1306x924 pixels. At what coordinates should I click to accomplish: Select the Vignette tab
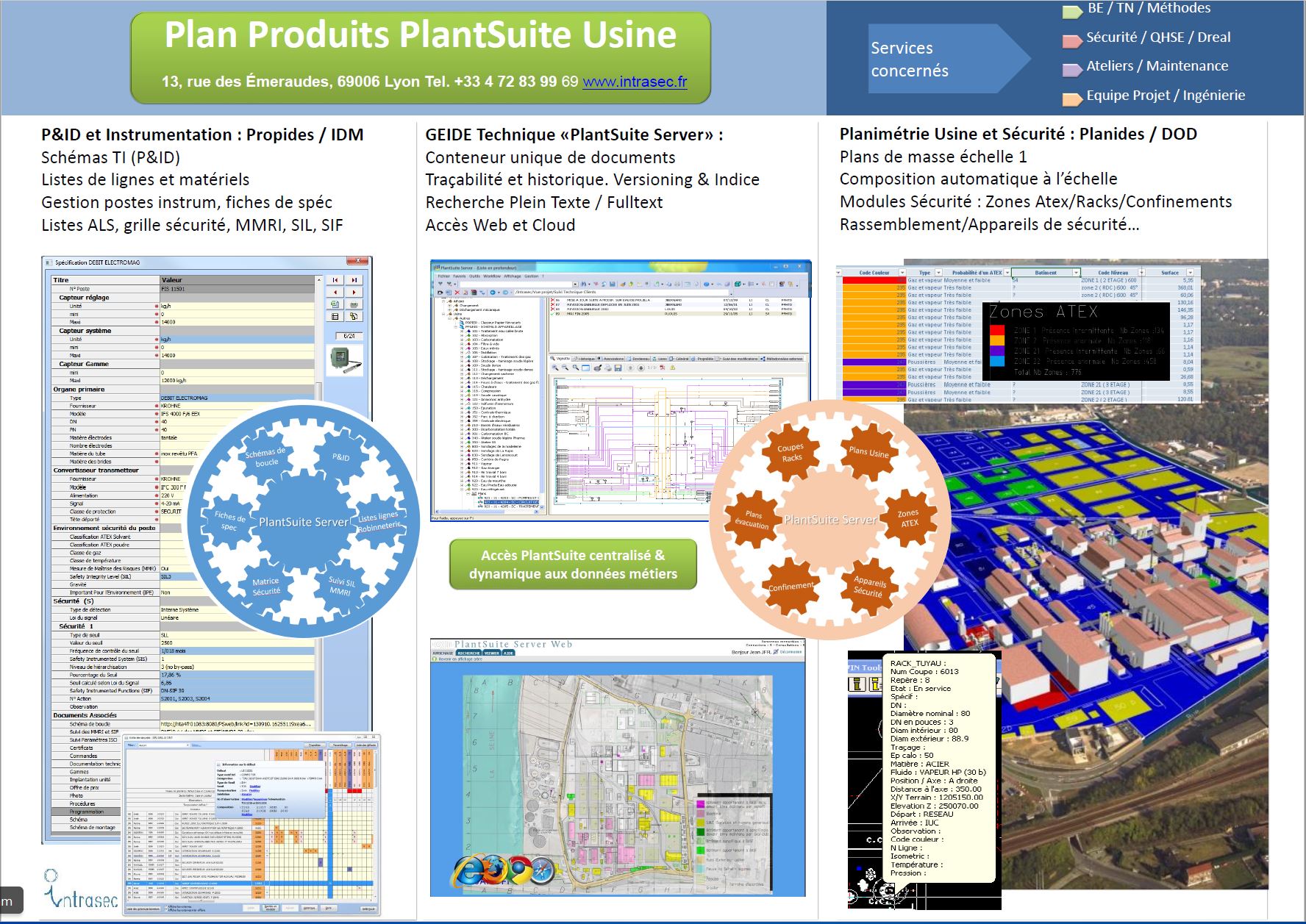[x=560, y=359]
